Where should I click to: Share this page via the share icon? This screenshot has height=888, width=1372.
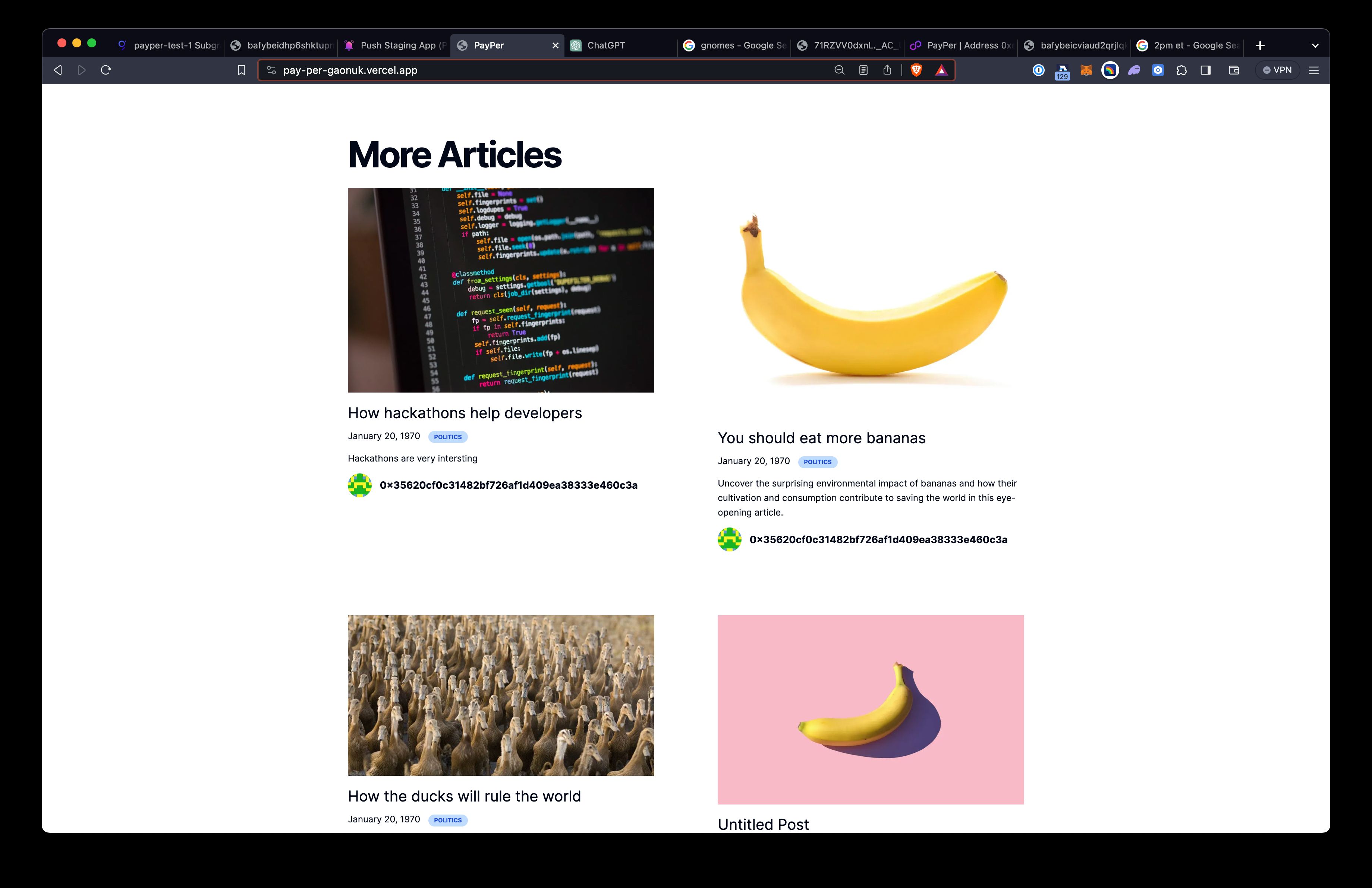click(x=887, y=70)
